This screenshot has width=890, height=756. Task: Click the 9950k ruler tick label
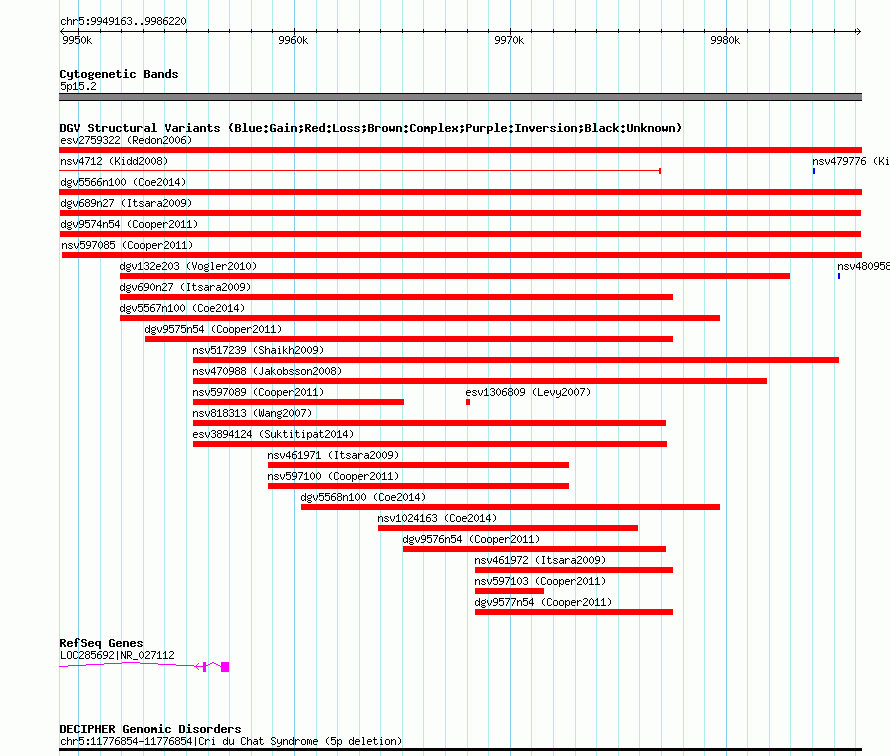coord(77,40)
